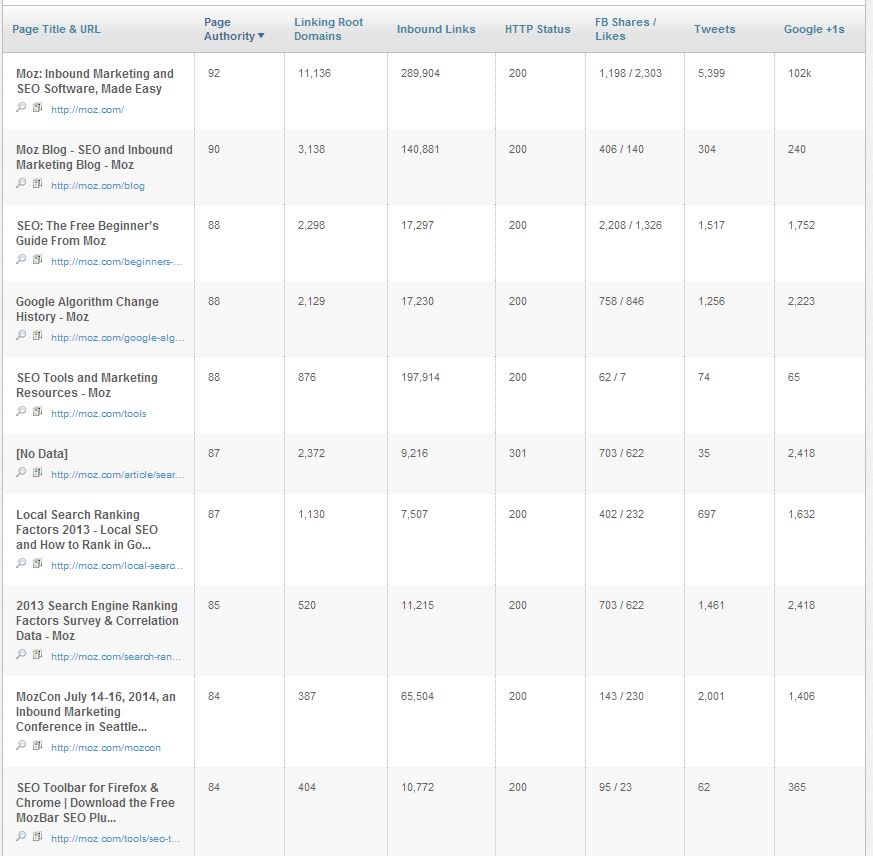Open the http://moz.com/mozcon link
The image size is (873, 856).
tap(106, 748)
